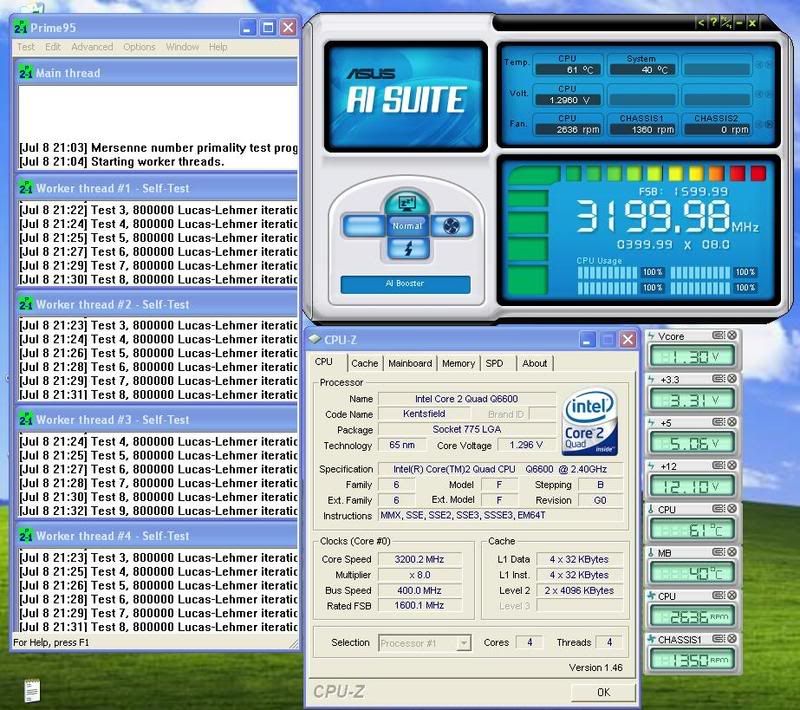Click the Worker thread #3 window icon

tap(26, 419)
